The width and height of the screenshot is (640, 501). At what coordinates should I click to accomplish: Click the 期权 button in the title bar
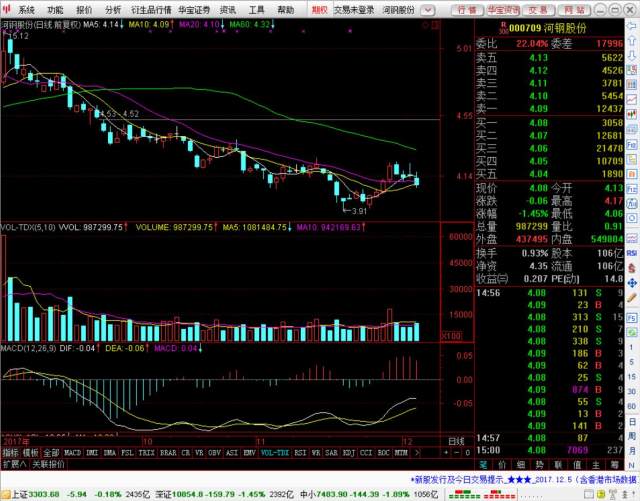(x=319, y=9)
